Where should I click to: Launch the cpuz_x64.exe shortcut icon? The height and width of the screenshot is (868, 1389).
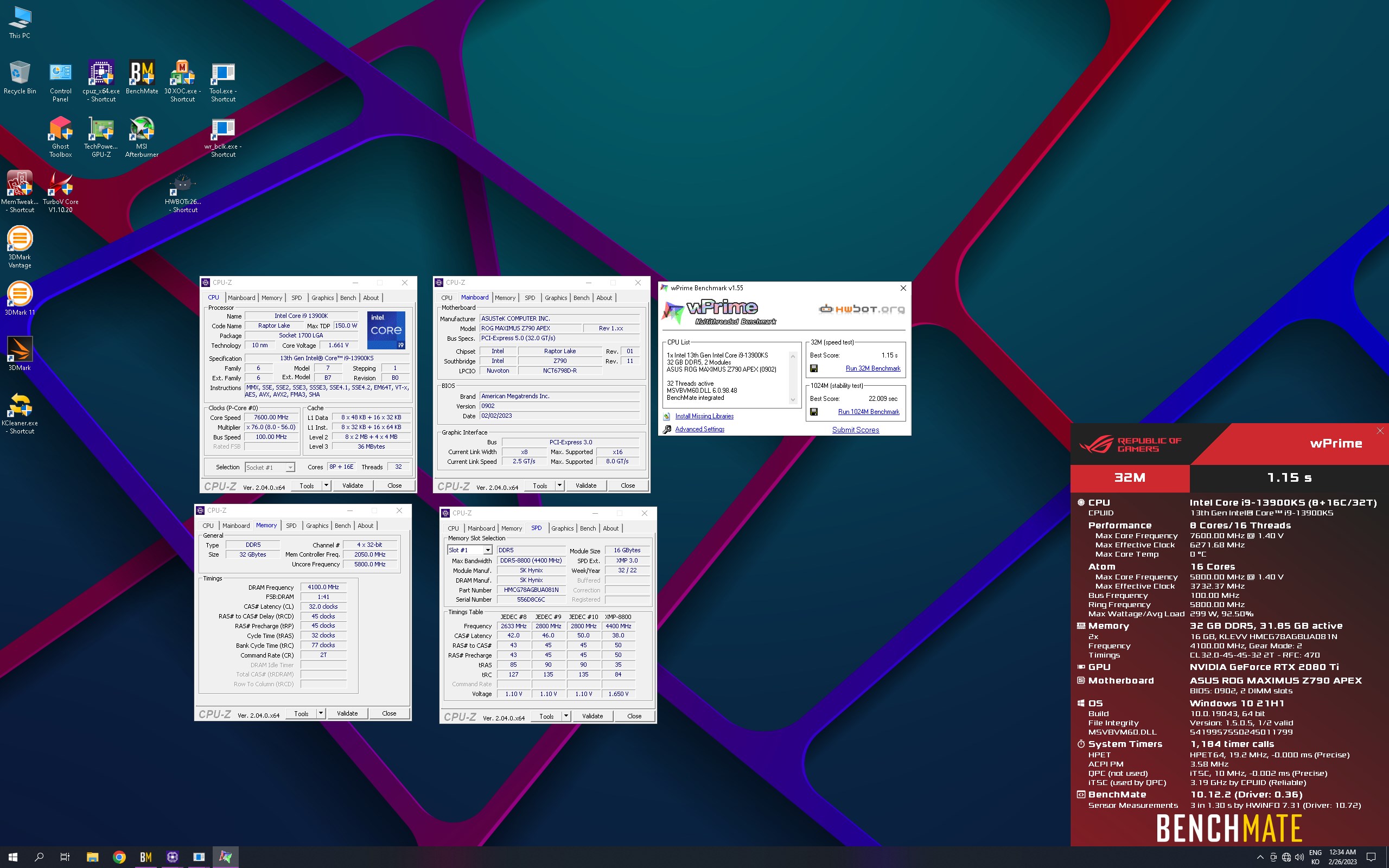pyautogui.click(x=101, y=81)
